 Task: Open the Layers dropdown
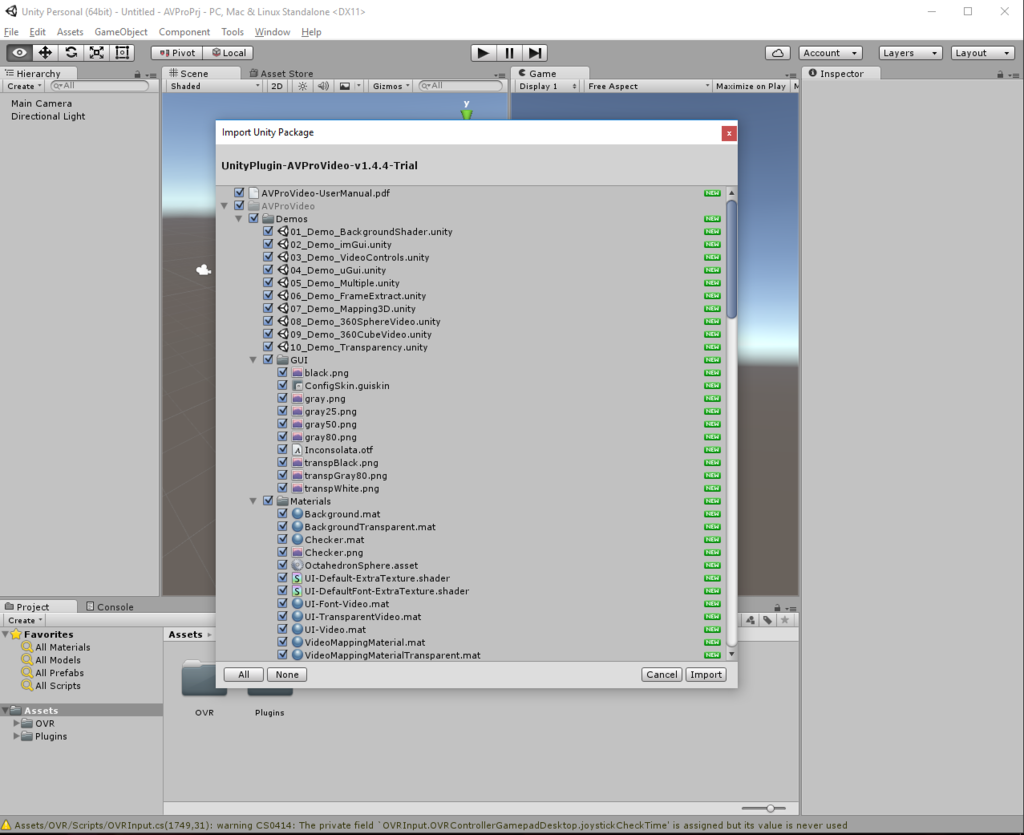click(910, 53)
